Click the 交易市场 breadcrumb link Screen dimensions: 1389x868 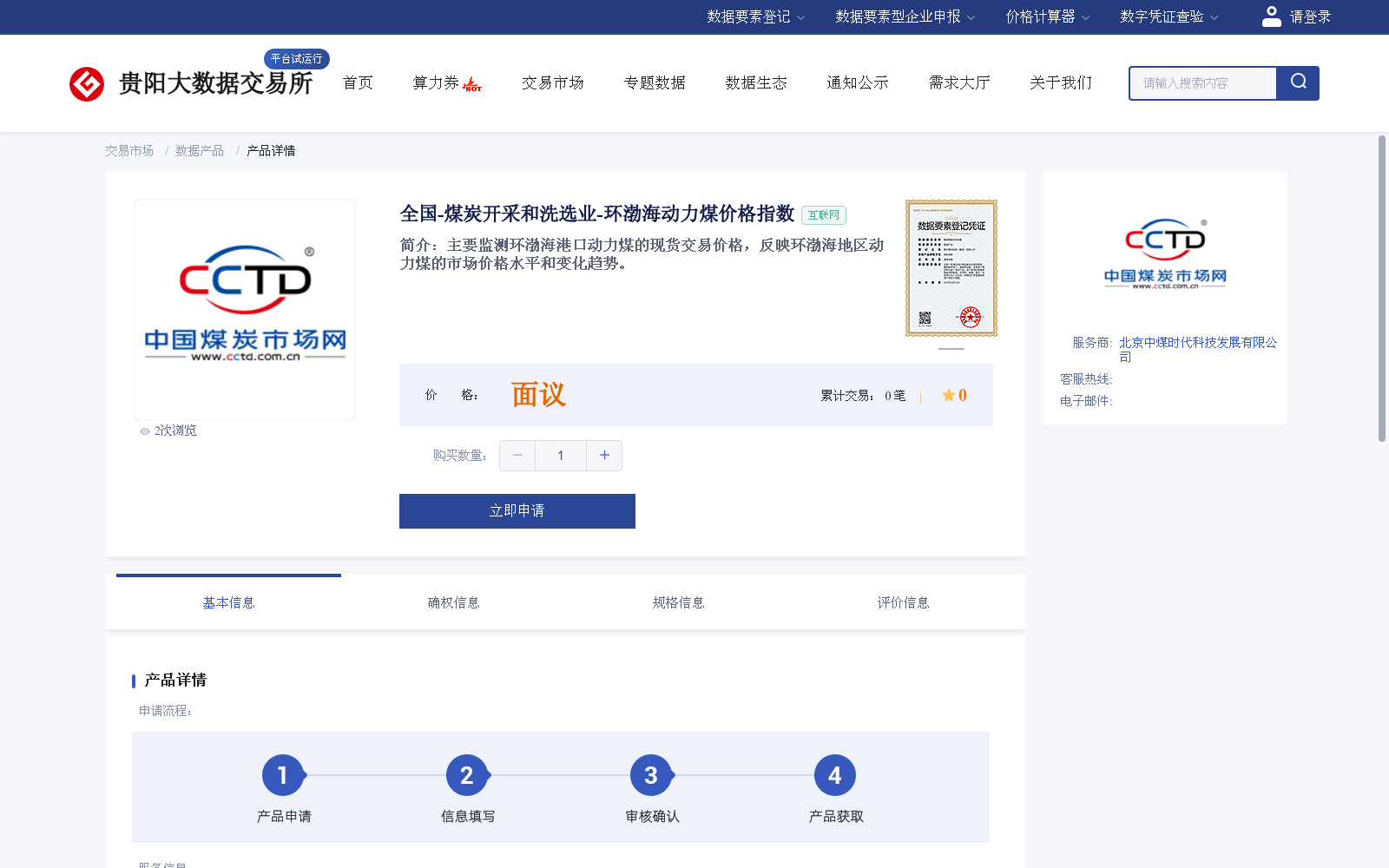129,151
